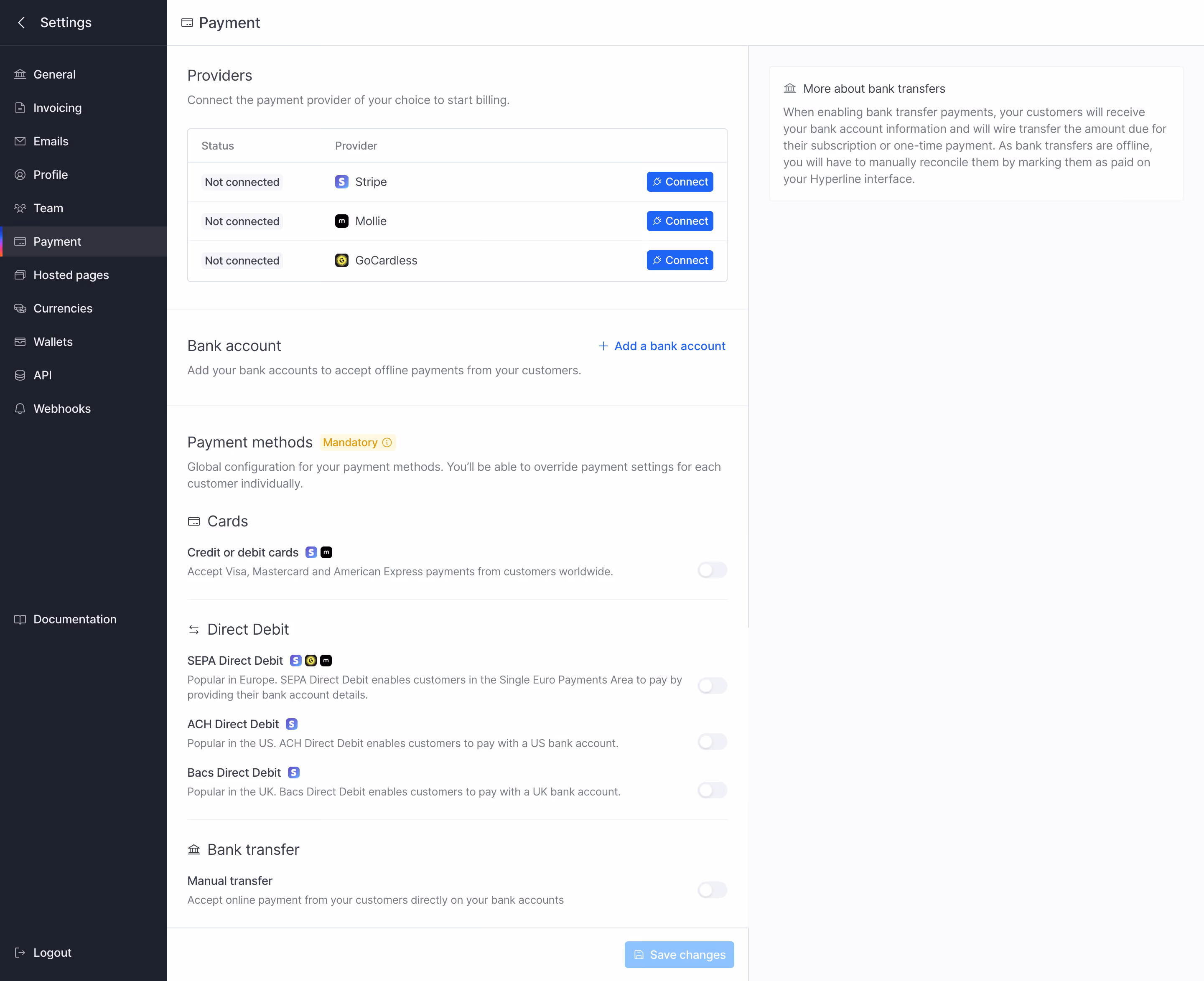Screen dimensions: 1204x981
Task: Click Logout in the sidebar
Action: [x=84, y=953]
